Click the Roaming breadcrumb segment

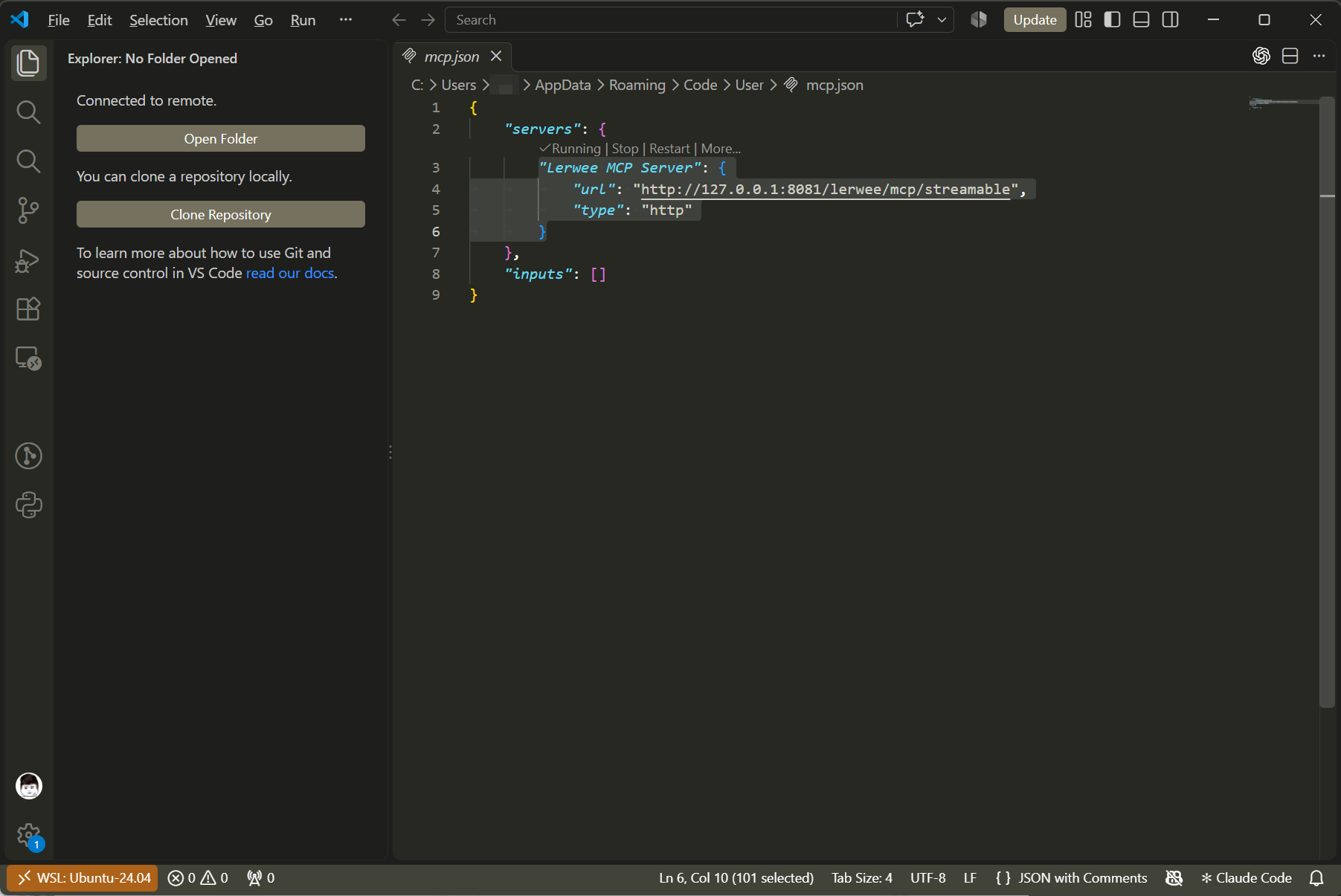[637, 85]
